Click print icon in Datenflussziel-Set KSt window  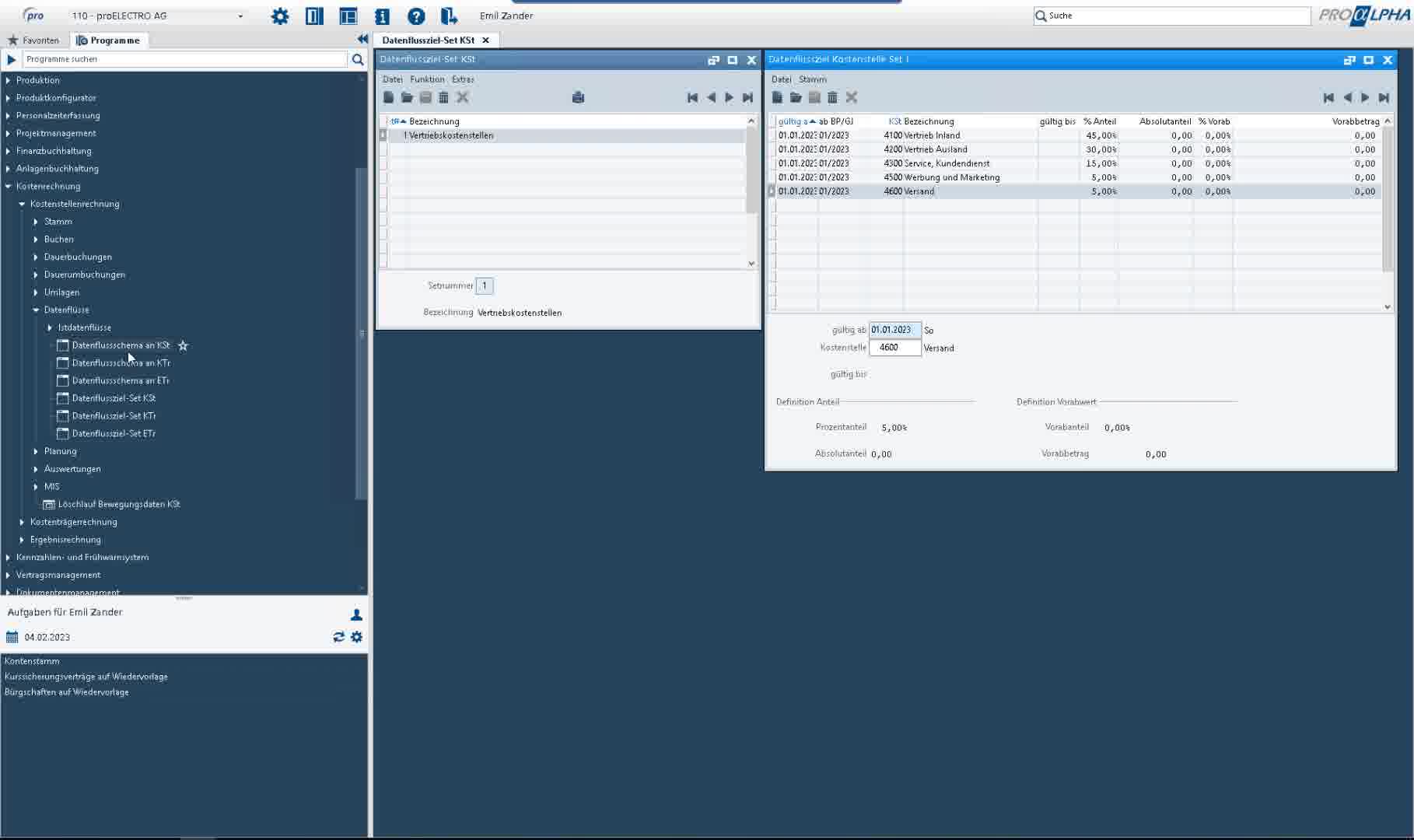click(578, 97)
